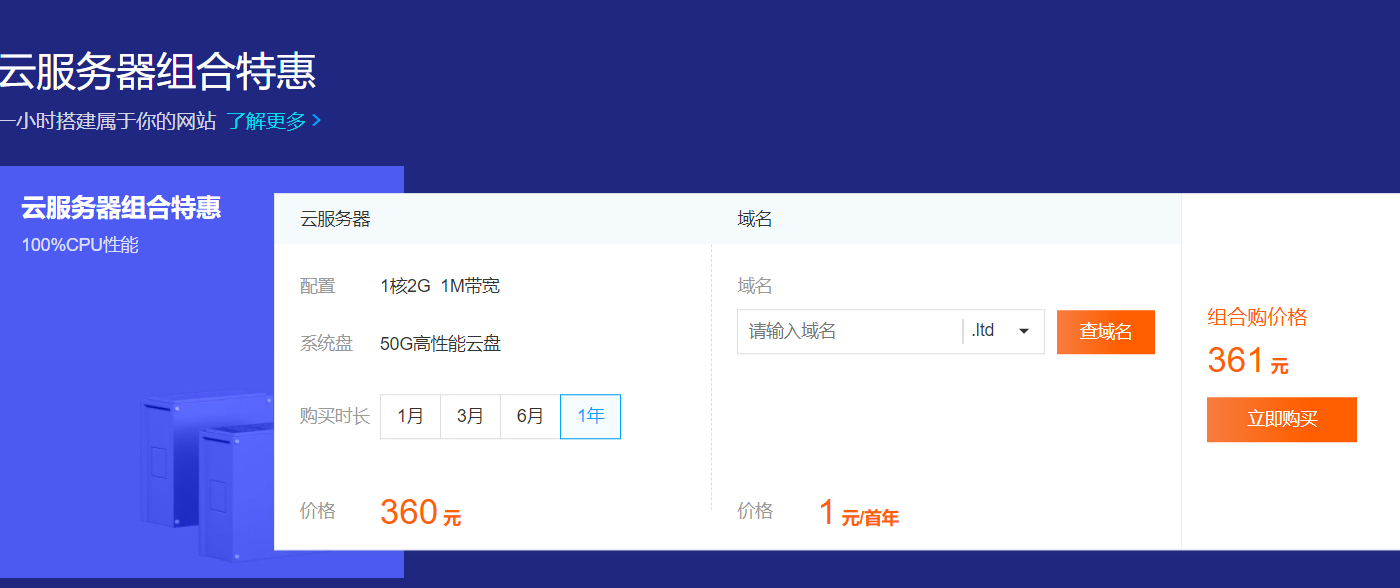This screenshot has height=588, width=1400.
Task: Click the 50G高性能云盘 system disk value
Action: pyautogui.click(x=440, y=344)
